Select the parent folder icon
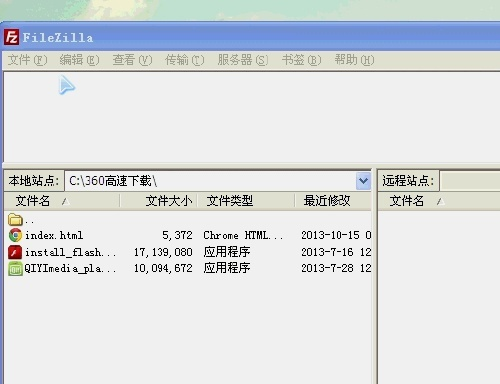 click(15, 220)
